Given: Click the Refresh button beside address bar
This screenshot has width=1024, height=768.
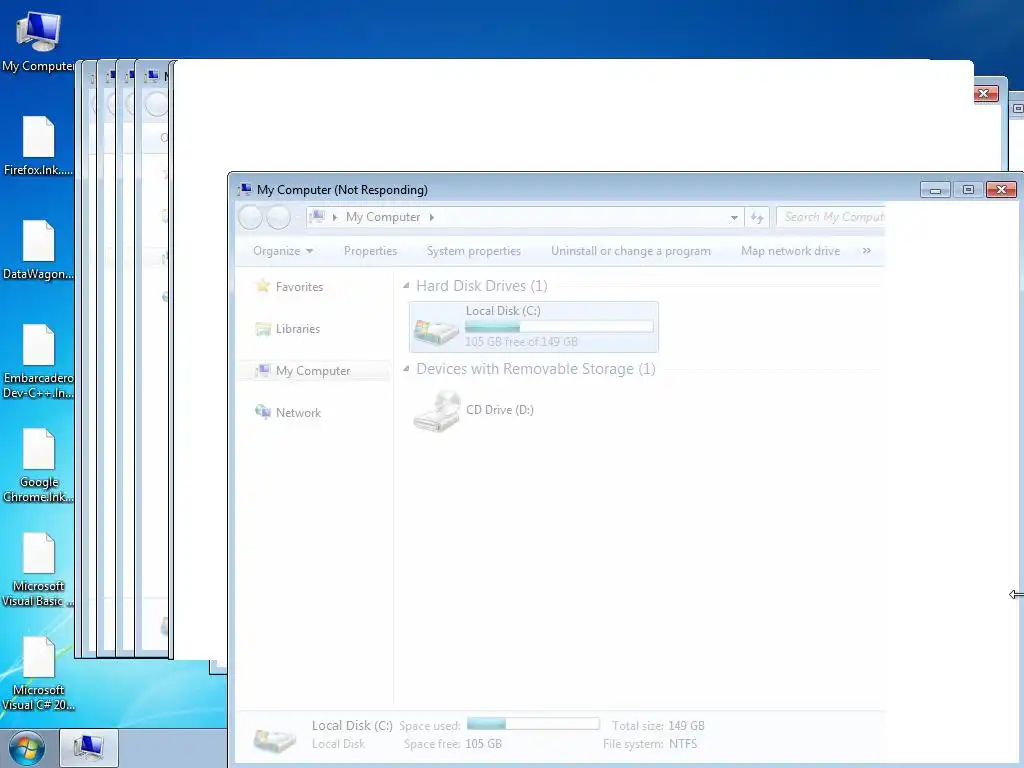Looking at the screenshot, I should [757, 217].
